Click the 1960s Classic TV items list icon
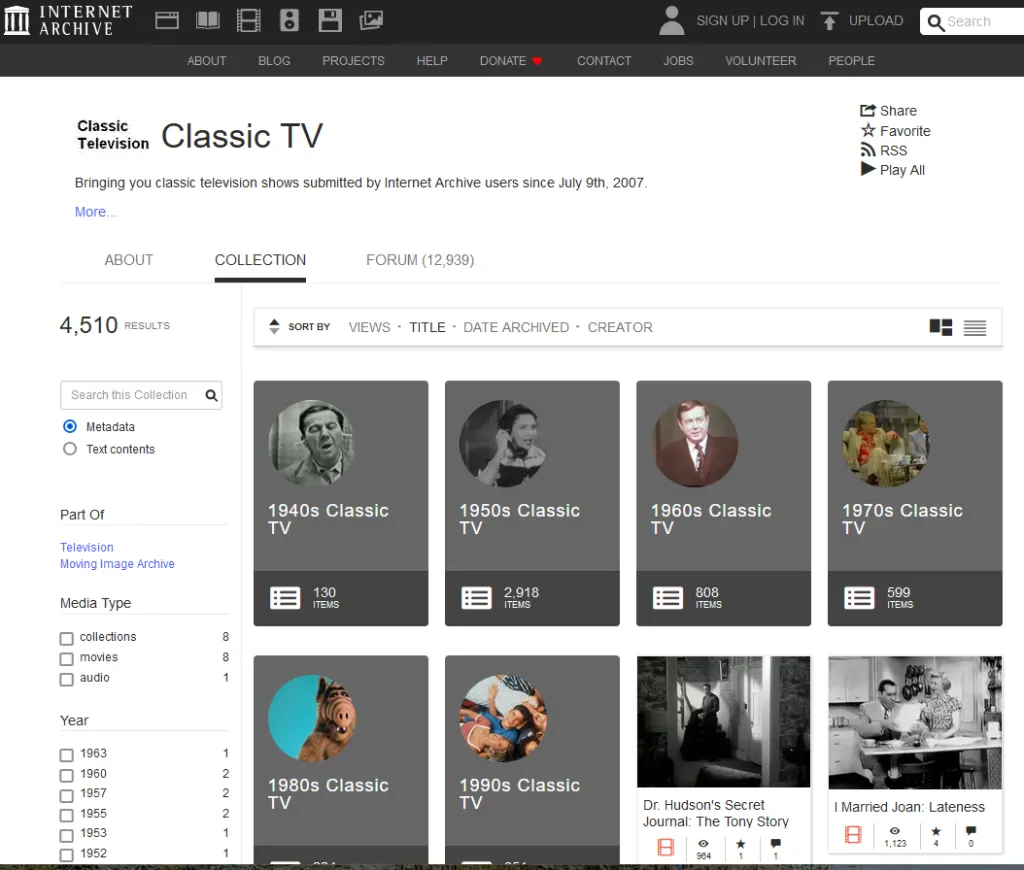The width and height of the screenshot is (1024, 870). 667,598
